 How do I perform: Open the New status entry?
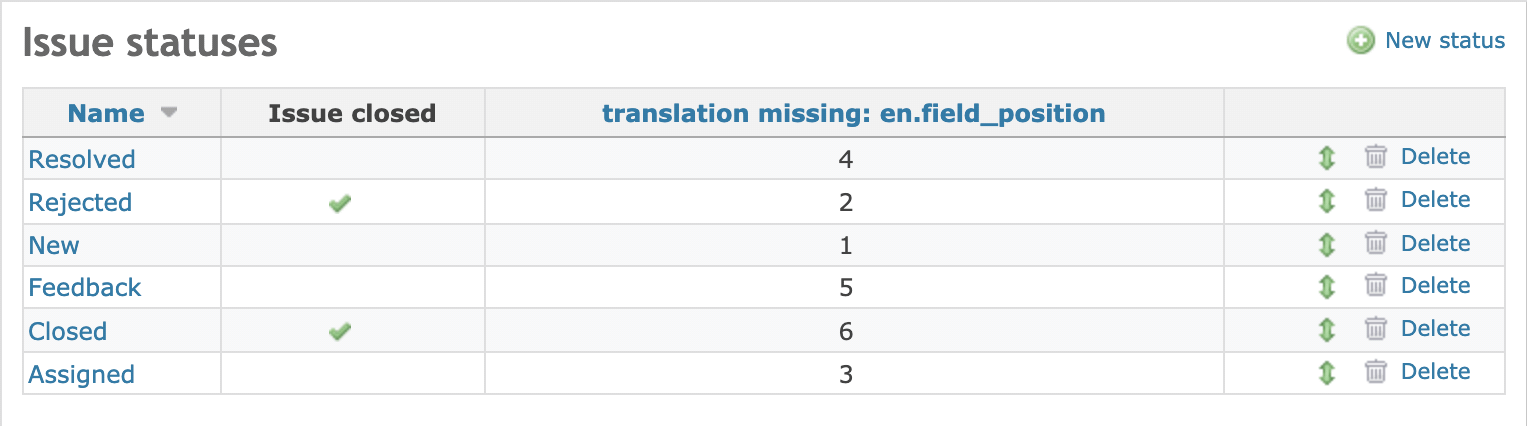54,245
